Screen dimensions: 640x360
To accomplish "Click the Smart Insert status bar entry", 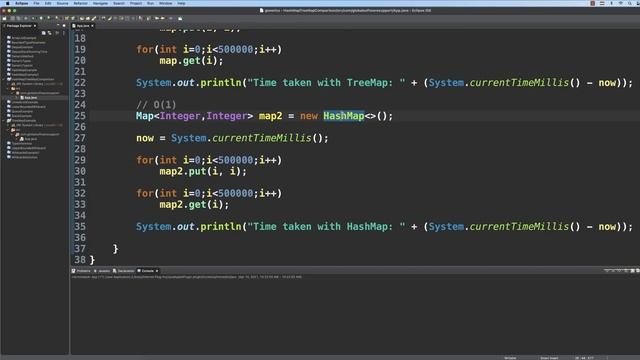I will [x=549, y=358].
